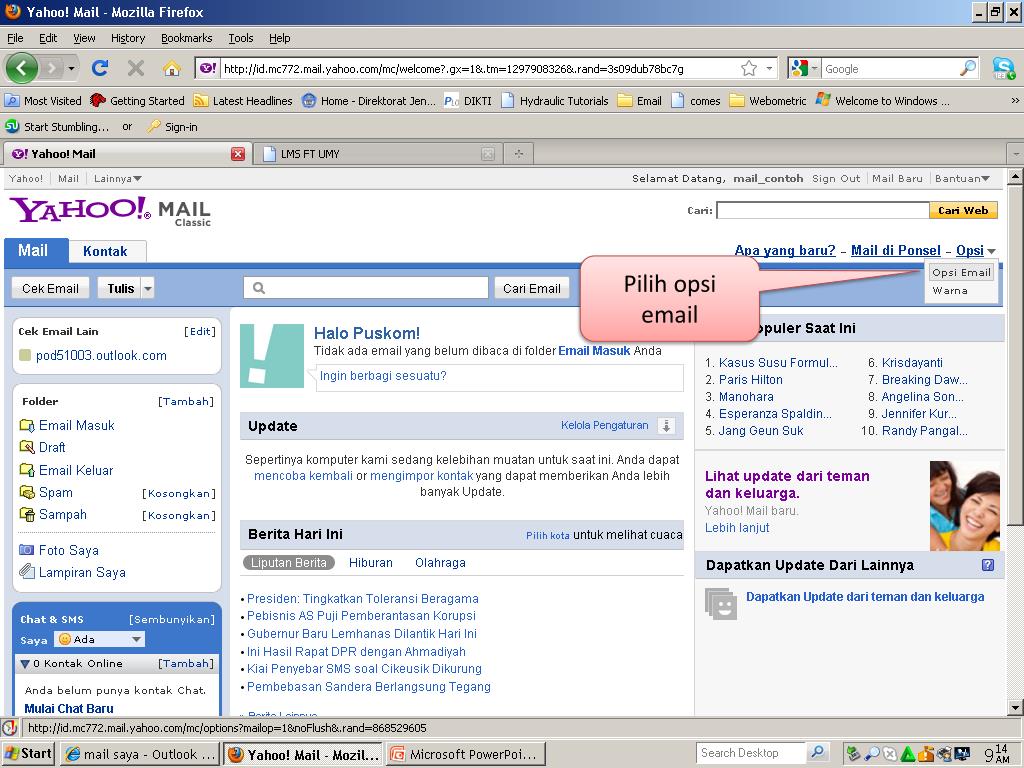Screen dimensions: 1024x768
Task: Click the Search Desktop magnifier button
Action: (x=817, y=752)
